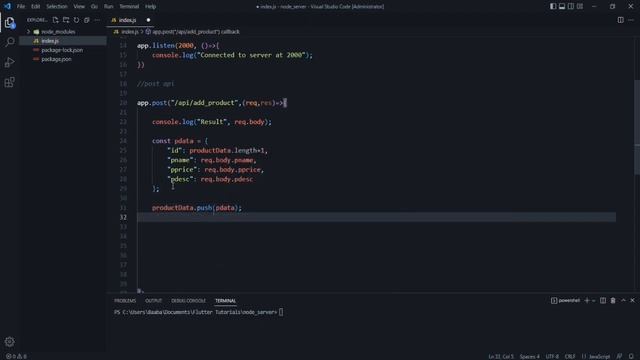Screen dimensions: 640x360
Task: Click the VS Code logo in title bar
Action: (x=7, y=6)
